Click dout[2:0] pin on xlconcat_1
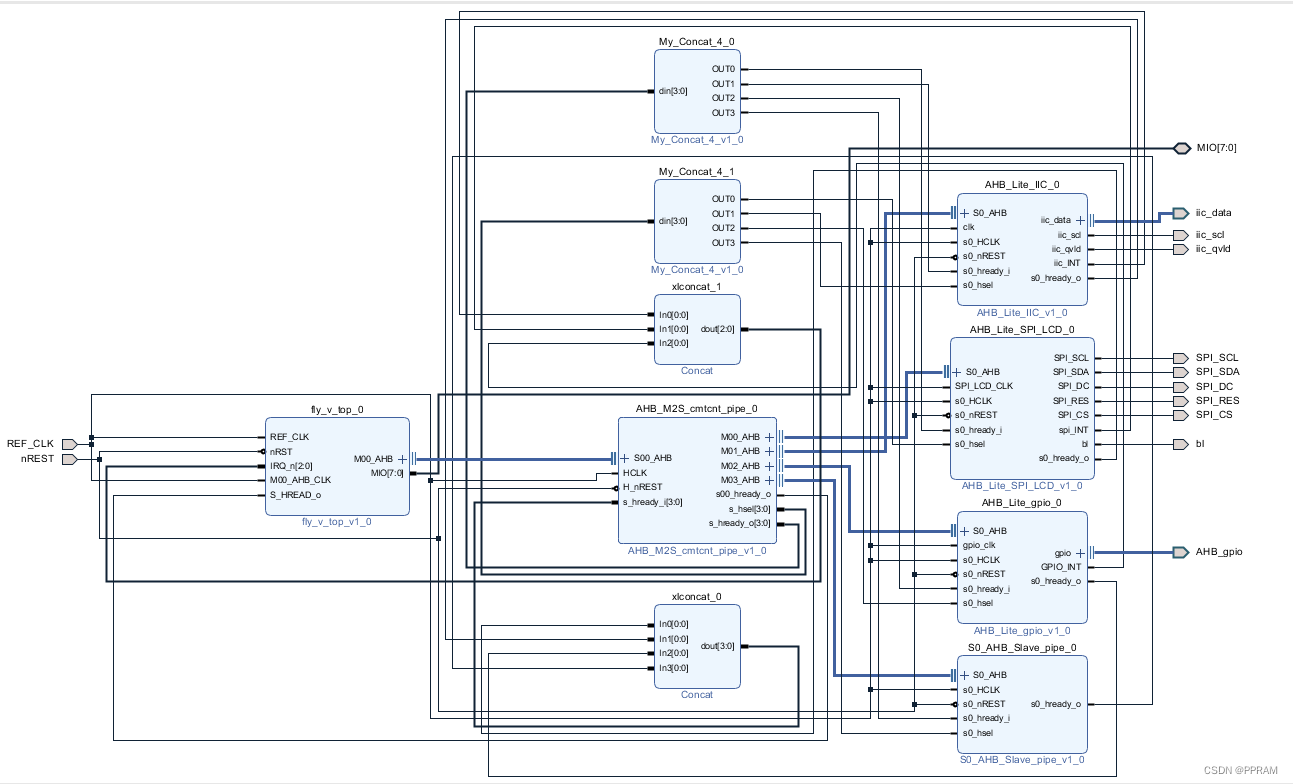Screen dimensions: 1293x784 pyautogui.click(x=718, y=329)
